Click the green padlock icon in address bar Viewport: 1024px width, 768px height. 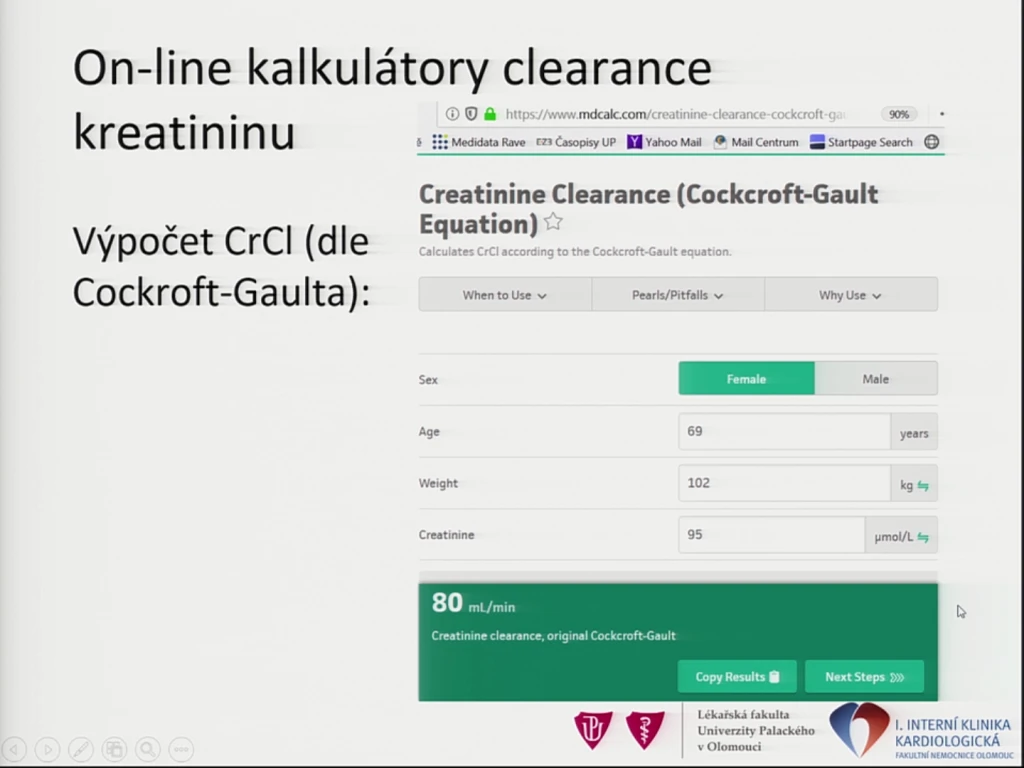[x=490, y=114]
